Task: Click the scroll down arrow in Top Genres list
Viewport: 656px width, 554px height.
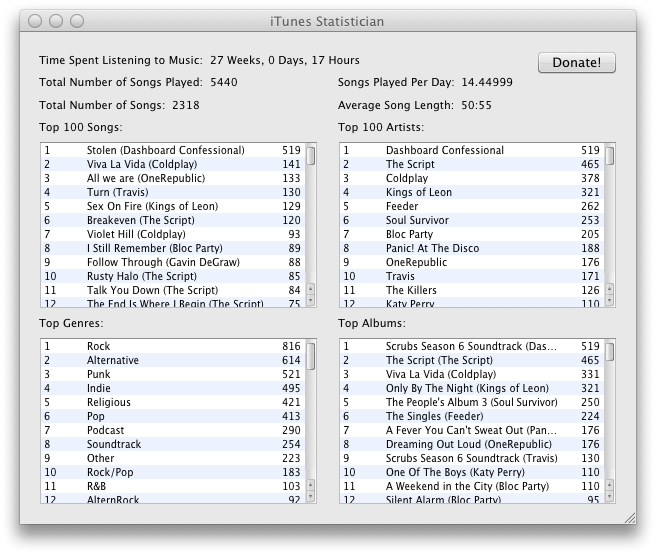Action: click(310, 496)
